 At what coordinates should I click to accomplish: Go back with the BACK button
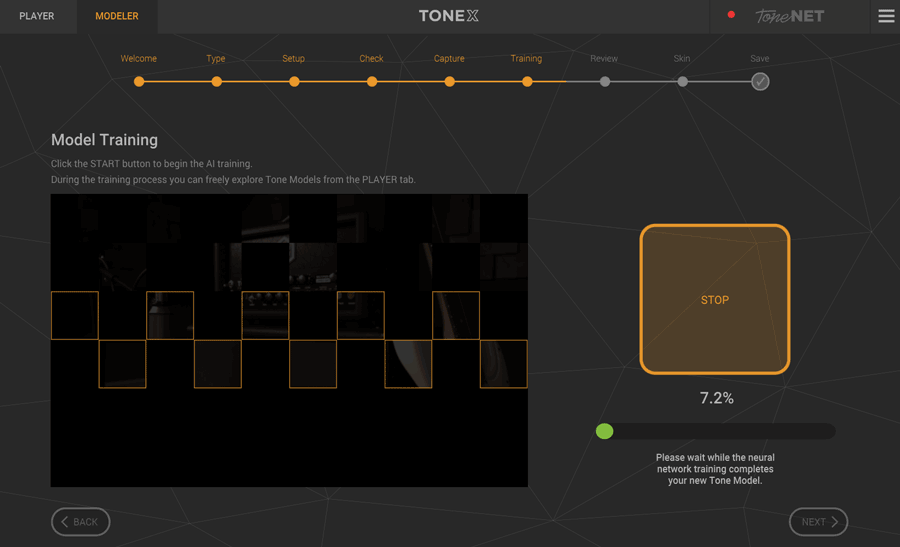[x=80, y=522]
